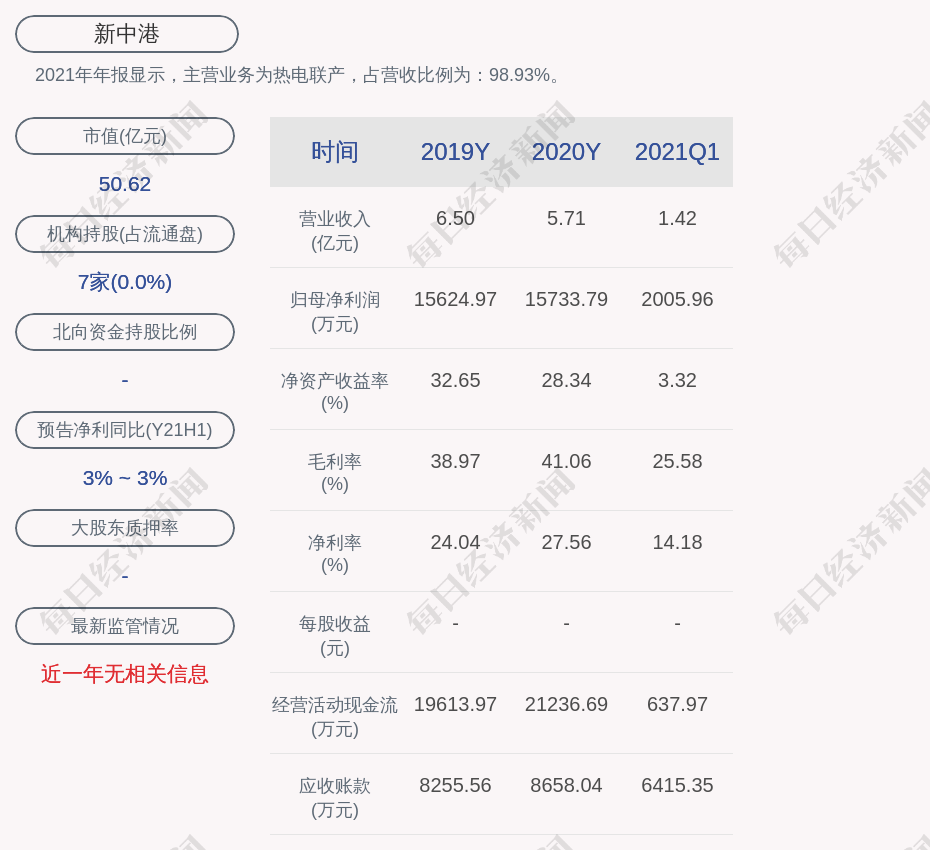Select the 归母净利润(万元) row label
The height and width of the screenshot is (850, 930).
[x=335, y=311]
